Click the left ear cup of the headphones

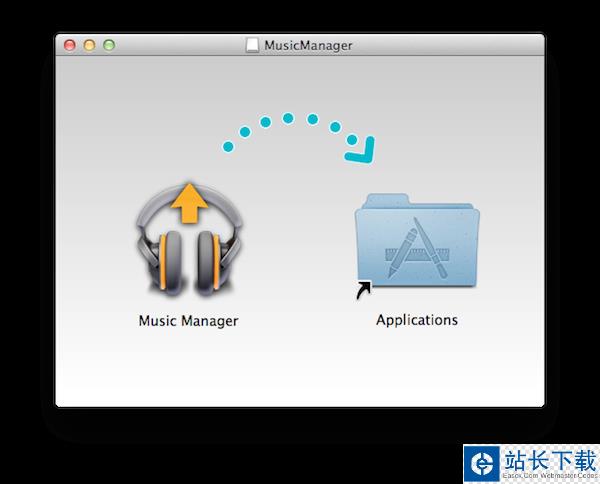(166, 261)
